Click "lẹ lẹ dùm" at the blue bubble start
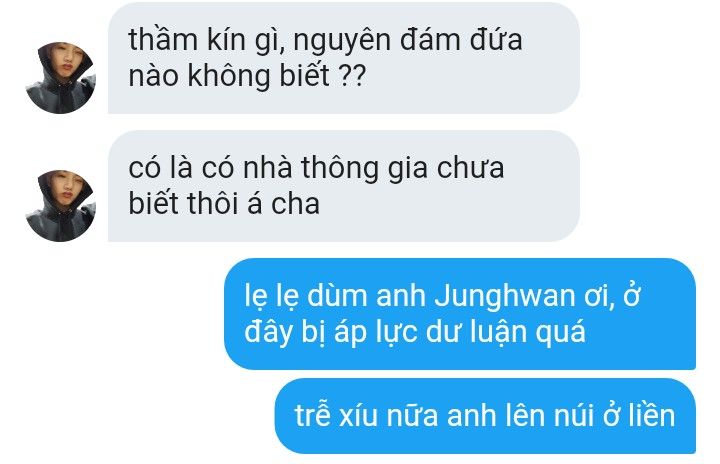The width and height of the screenshot is (720, 464). (x=306, y=297)
